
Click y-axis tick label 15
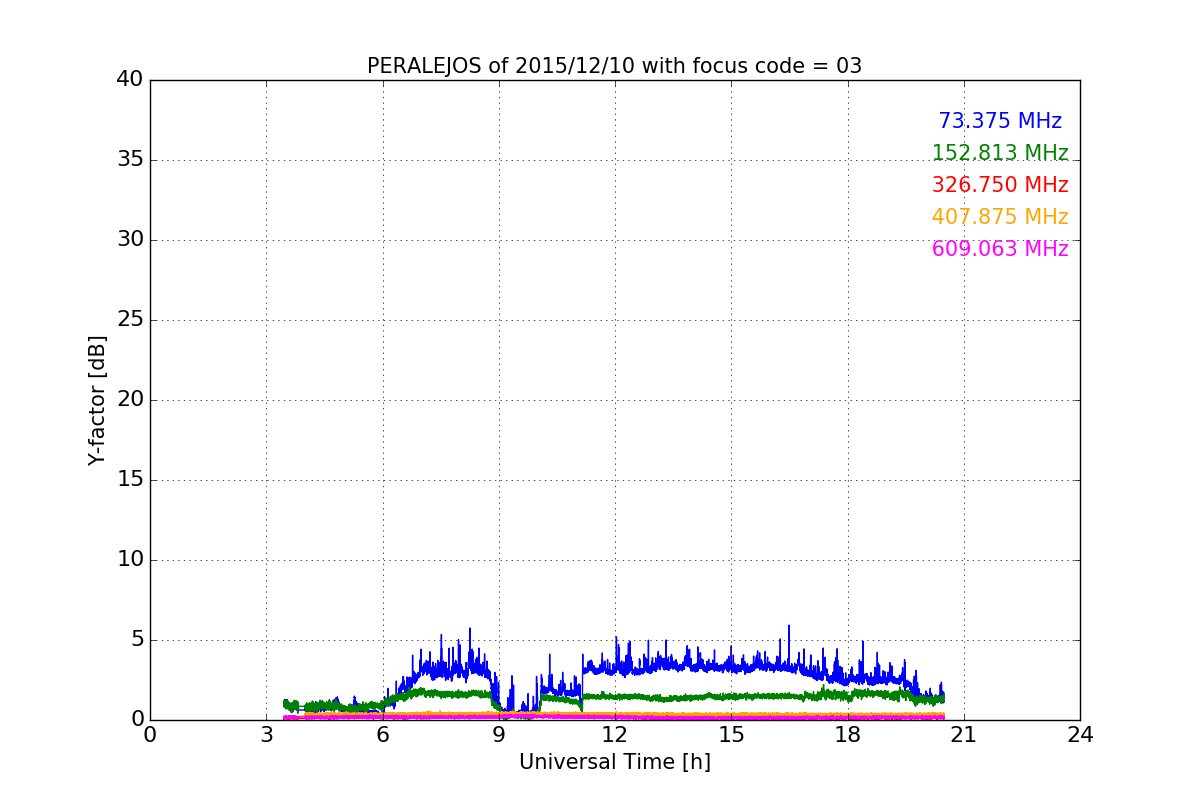[130, 480]
